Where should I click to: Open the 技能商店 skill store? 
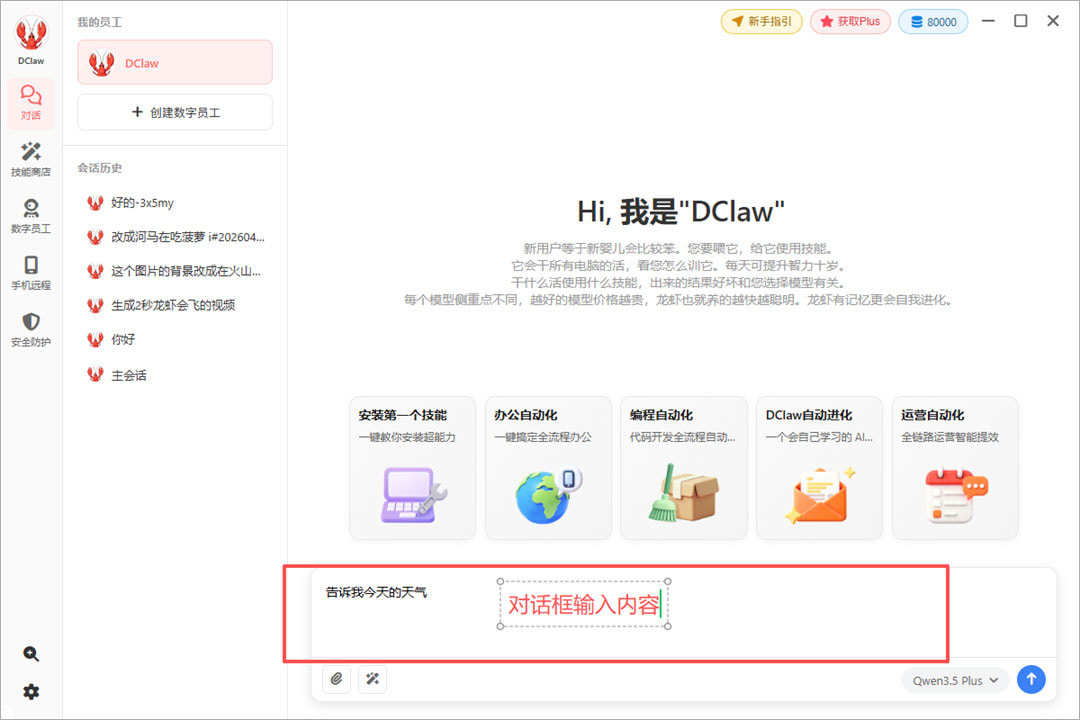pyautogui.click(x=31, y=159)
